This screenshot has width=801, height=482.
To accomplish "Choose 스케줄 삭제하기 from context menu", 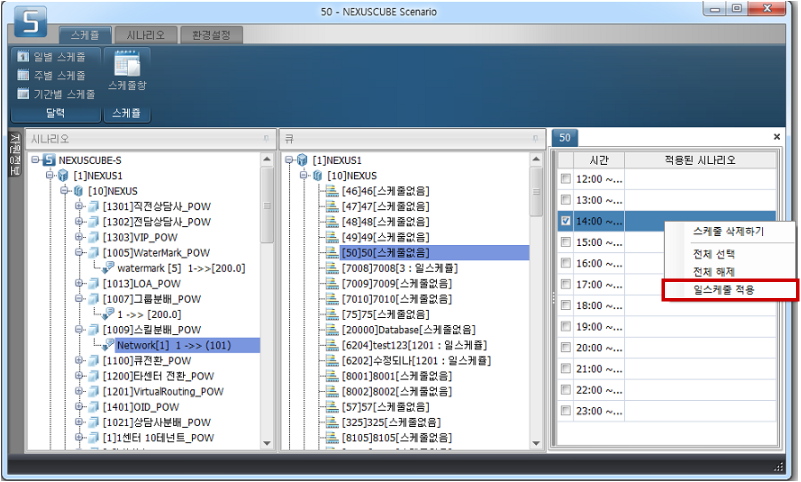I will click(x=728, y=231).
